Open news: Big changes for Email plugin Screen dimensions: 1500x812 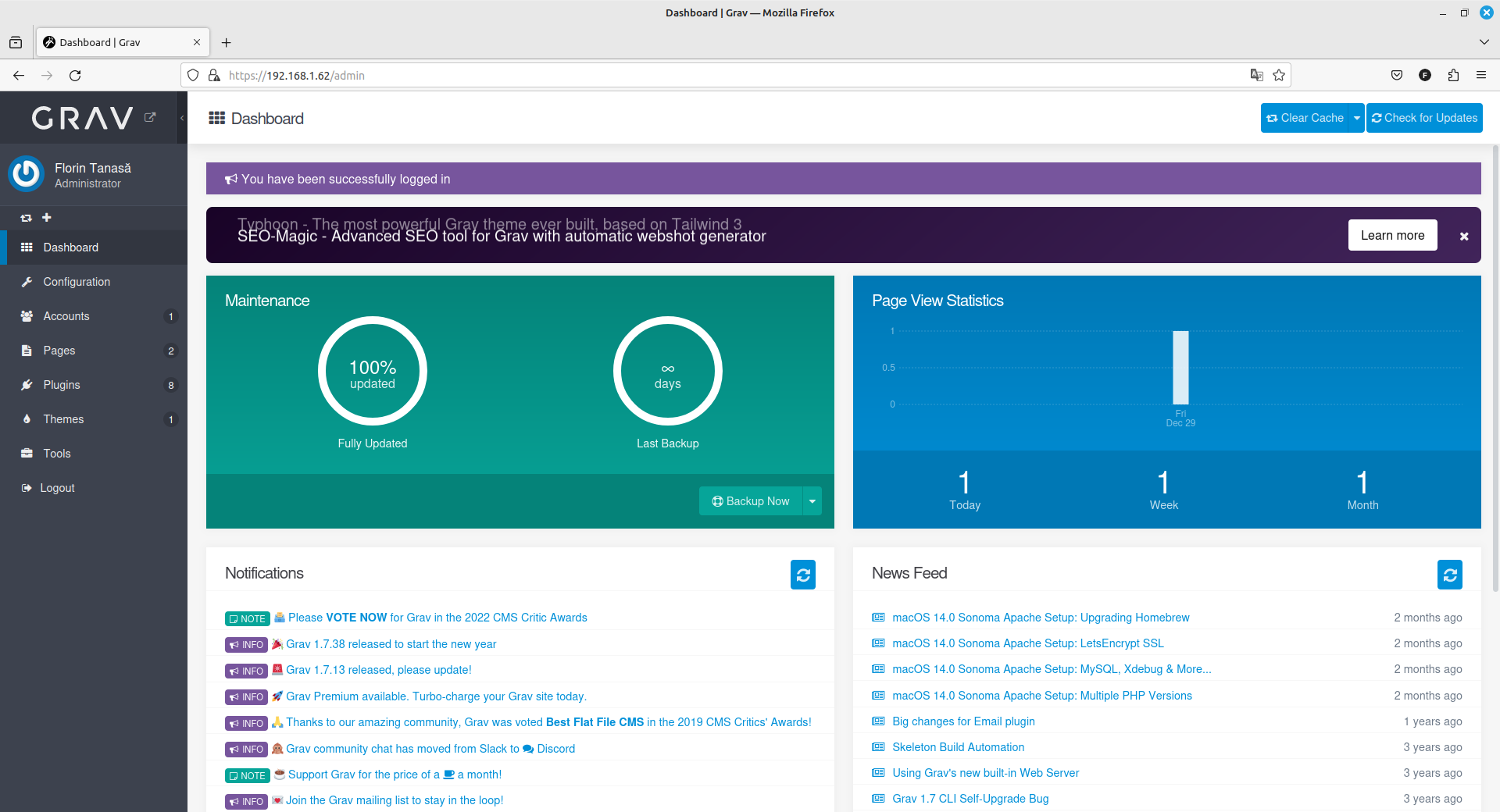pyautogui.click(x=963, y=721)
